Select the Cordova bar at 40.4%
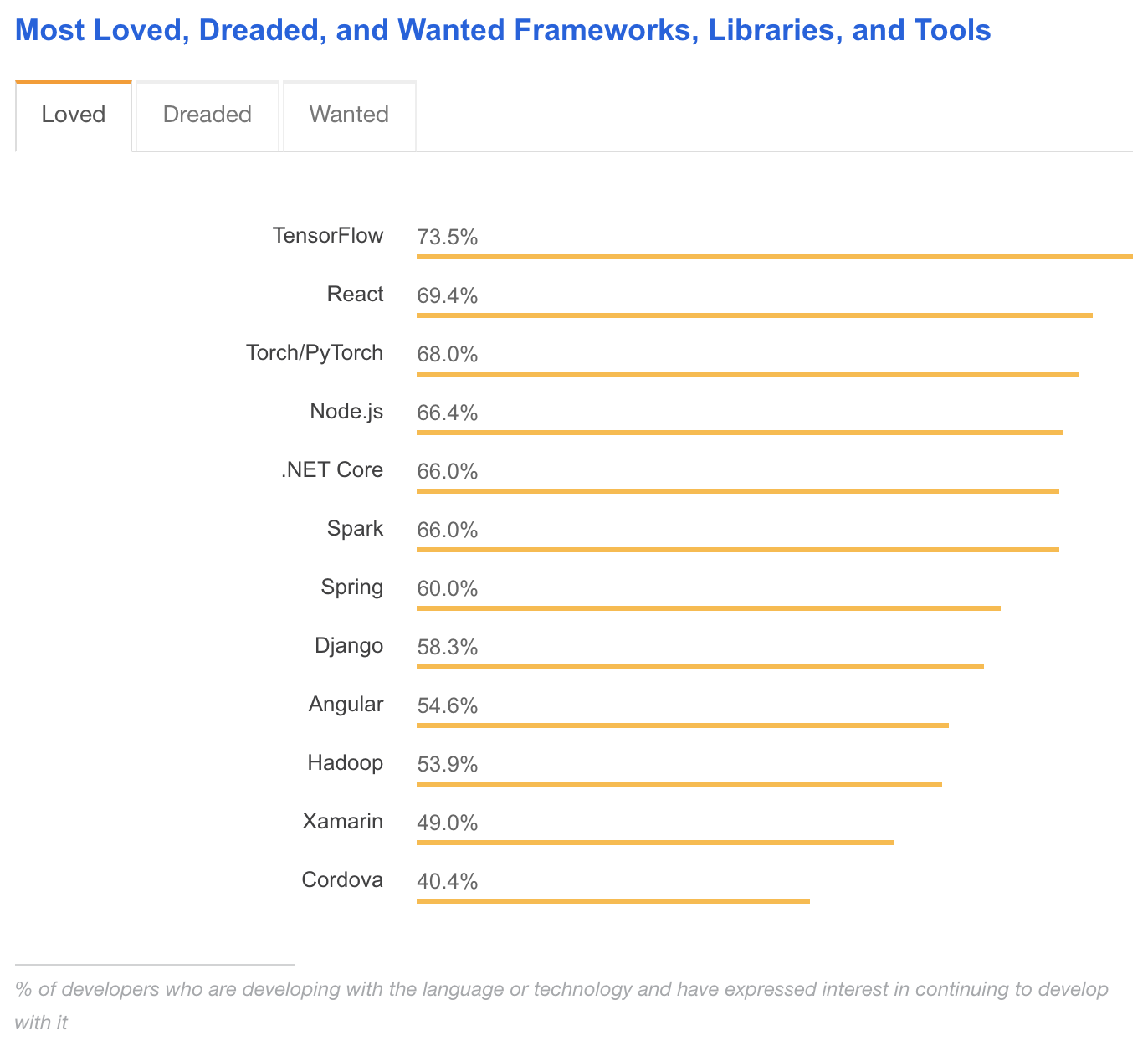 [x=613, y=901]
